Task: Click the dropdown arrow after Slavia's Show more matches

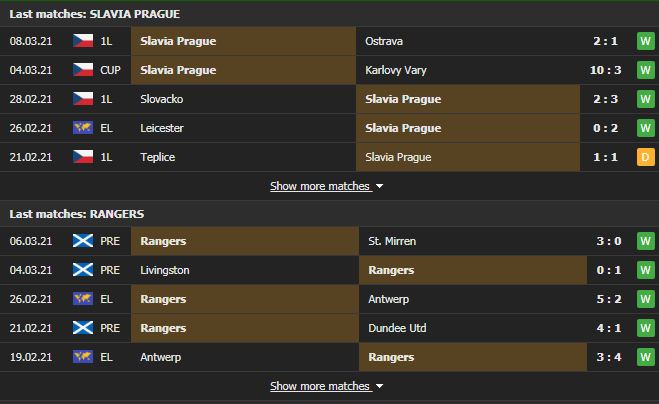Action: [380, 186]
